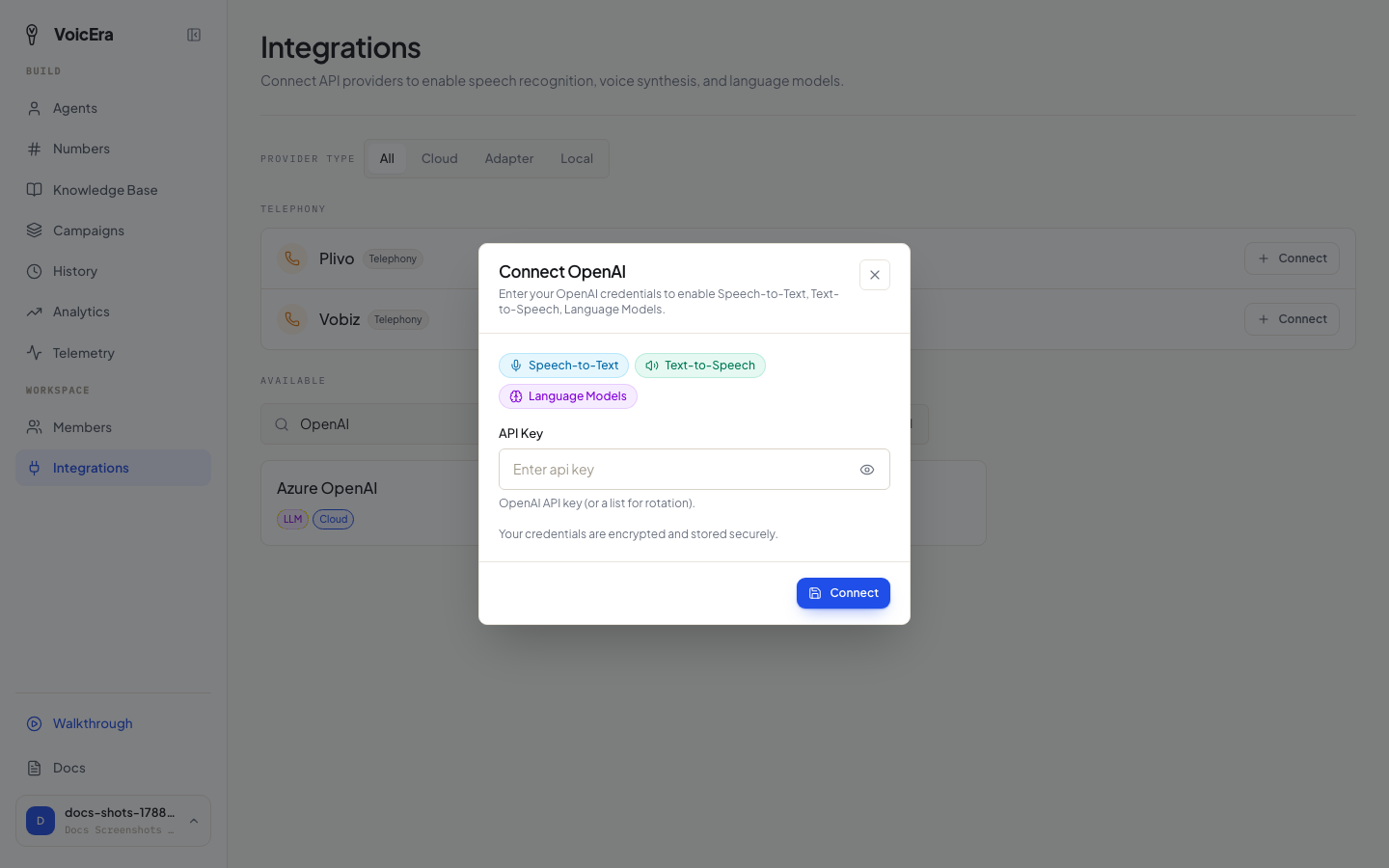Click the save icon on Connect button
This screenshot has width=1389, height=868.
click(815, 593)
